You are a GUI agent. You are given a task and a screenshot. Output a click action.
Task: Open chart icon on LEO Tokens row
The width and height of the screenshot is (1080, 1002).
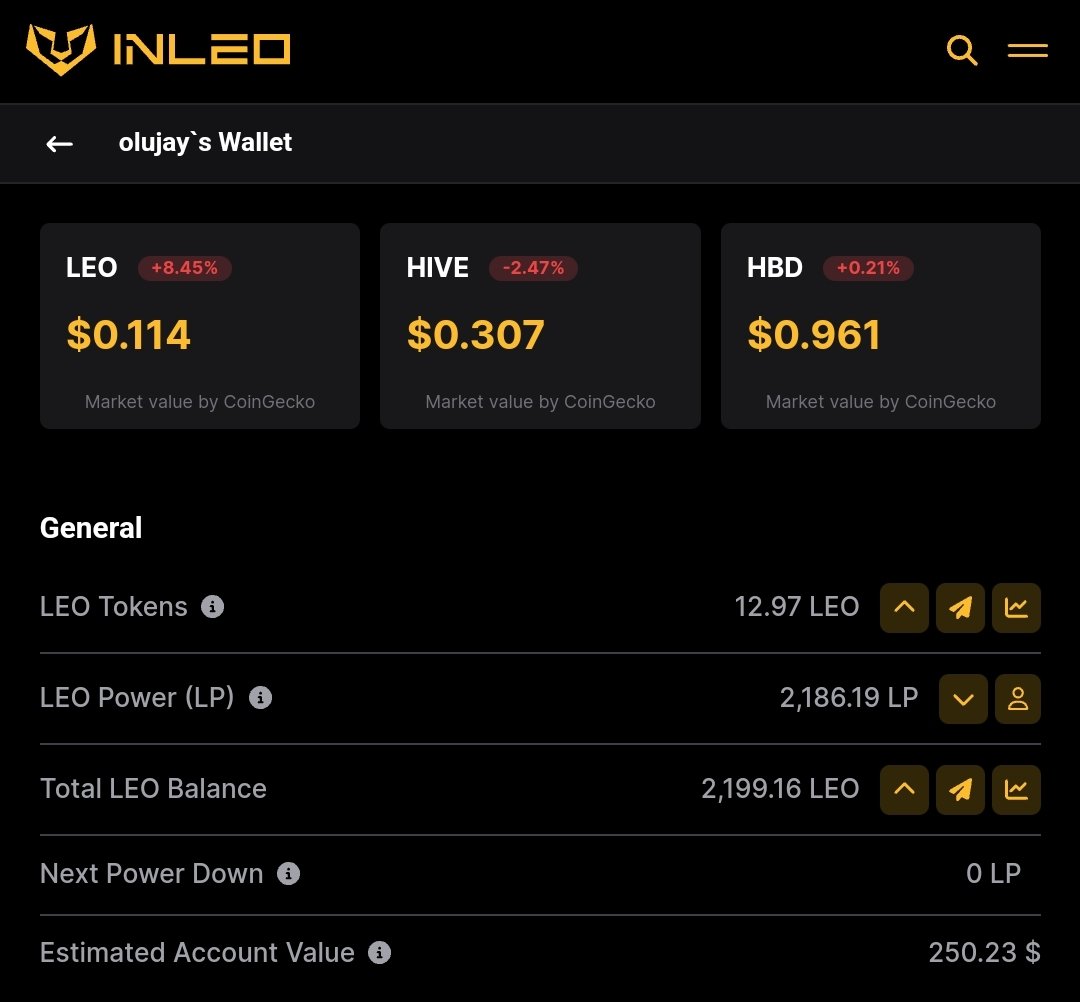click(1016, 608)
